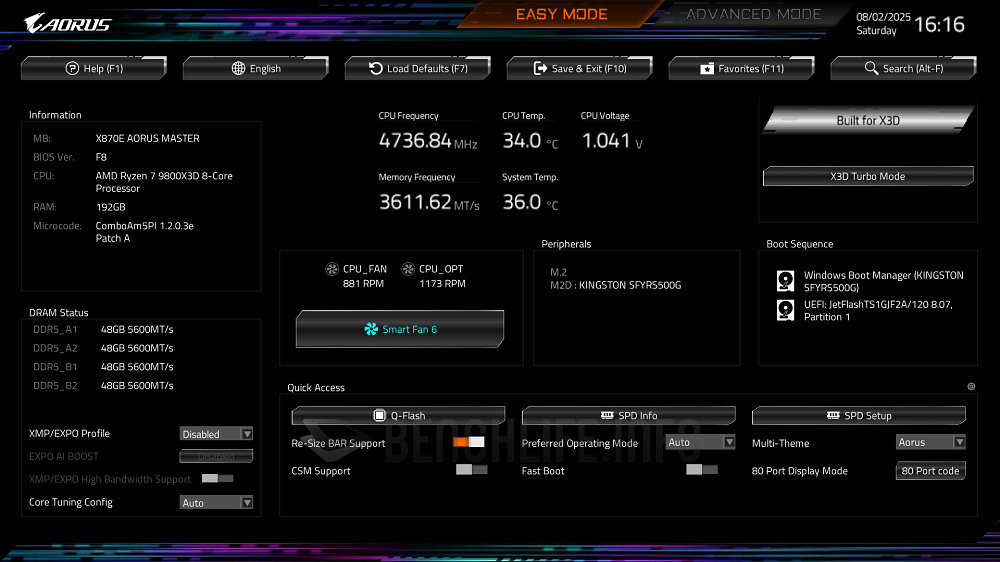Click the Windows Boot Manager drive icon
Image resolution: width=1000 pixels, height=562 pixels.
click(785, 281)
